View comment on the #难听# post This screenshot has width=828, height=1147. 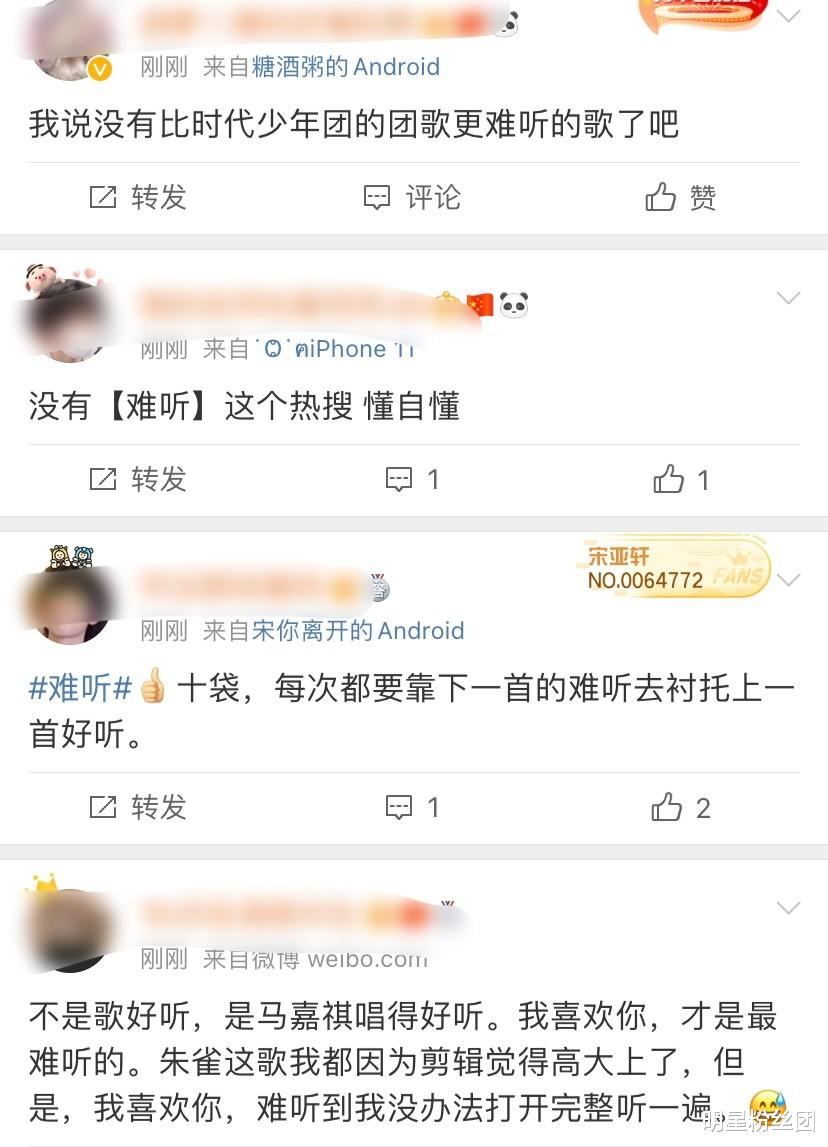click(413, 808)
